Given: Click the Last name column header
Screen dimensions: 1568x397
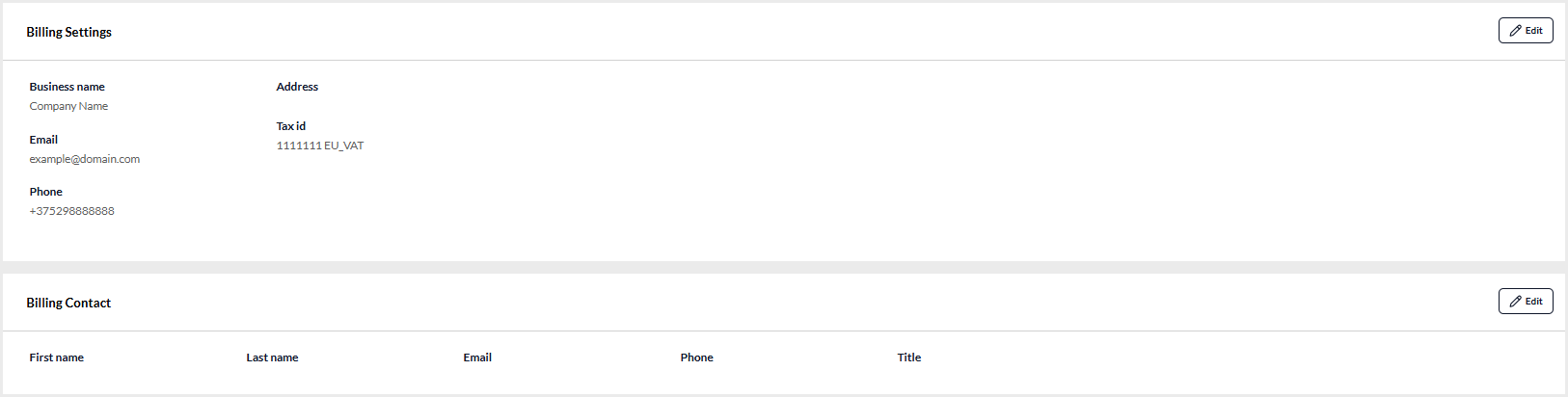Looking at the screenshot, I should [272, 357].
